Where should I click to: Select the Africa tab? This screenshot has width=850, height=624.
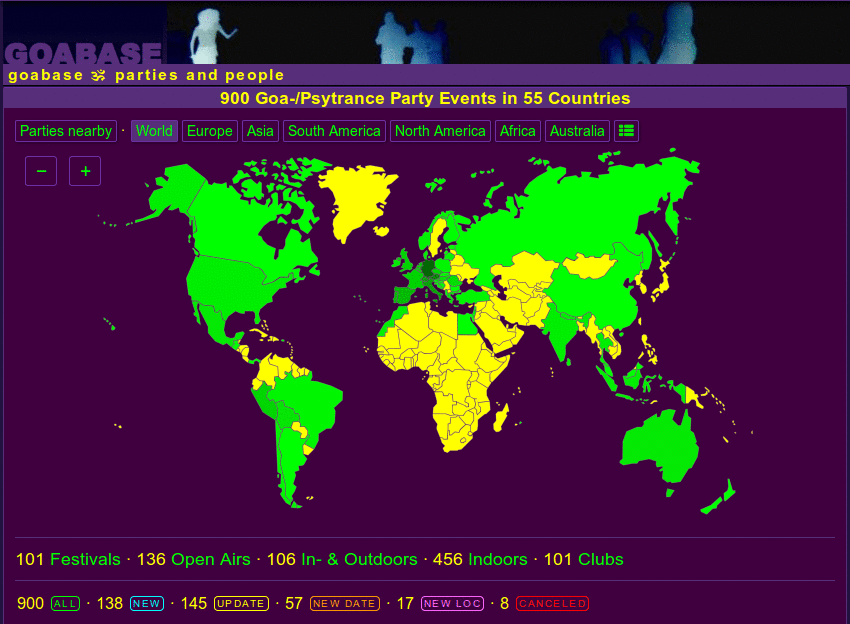[518, 131]
